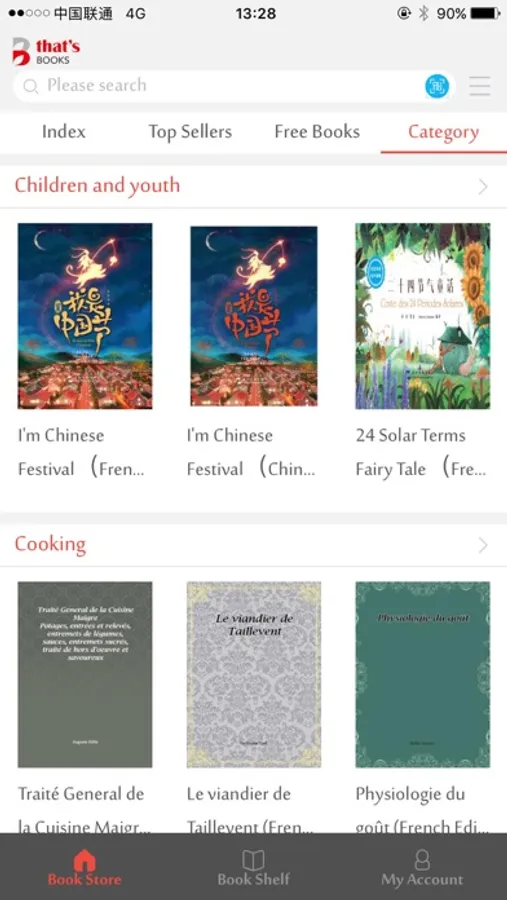This screenshot has width=507, height=900.
Task: Select the Free Books tab
Action: (x=317, y=132)
